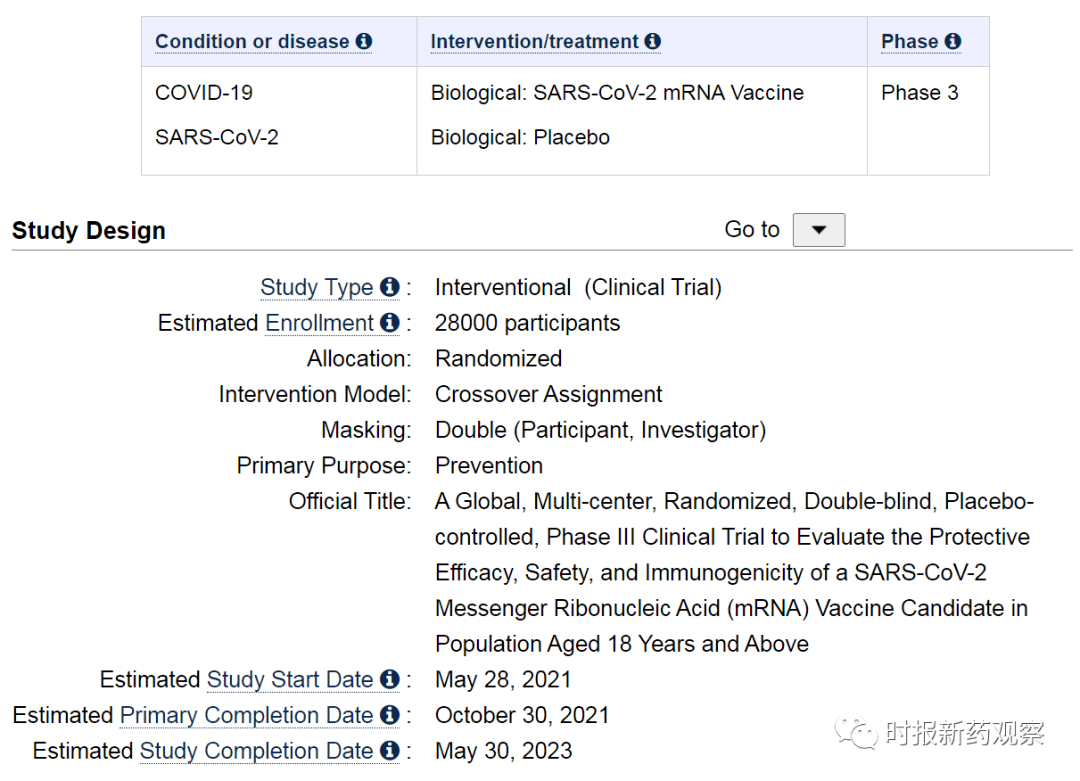Open the Enrollment glossary link
This screenshot has width=1080, height=781.
tap(320, 323)
